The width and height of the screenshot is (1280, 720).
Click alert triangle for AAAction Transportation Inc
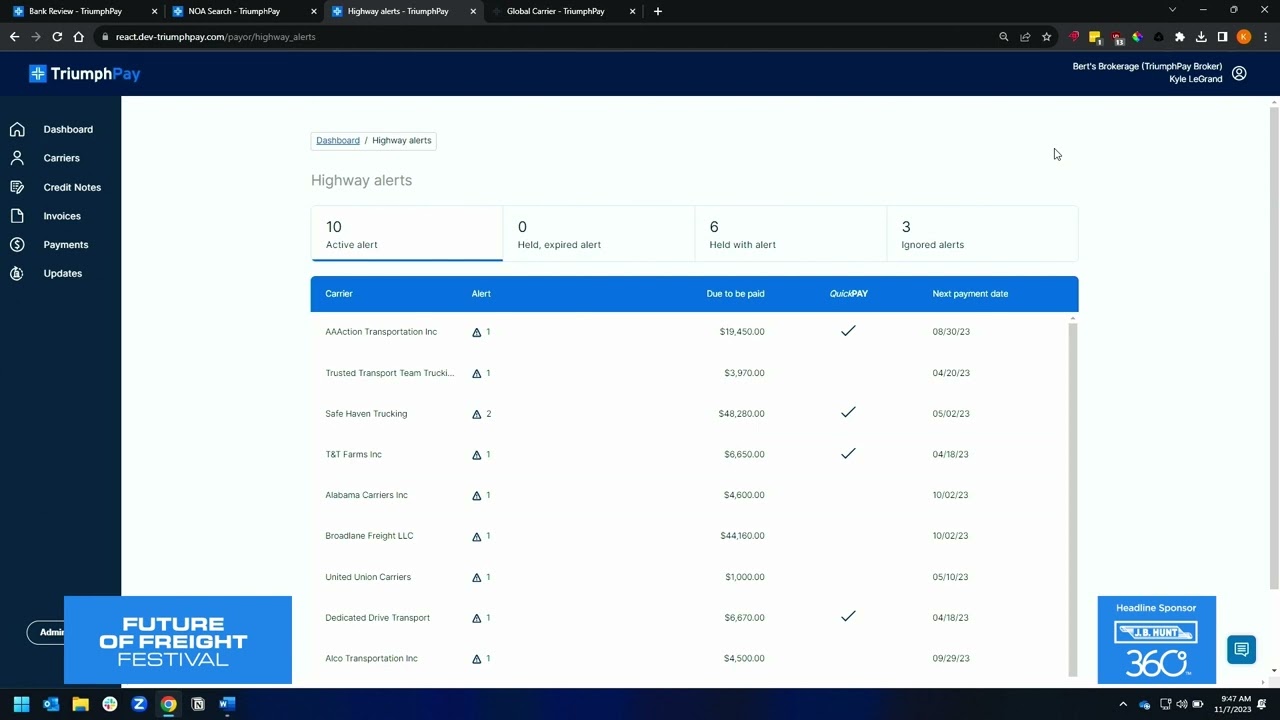click(x=477, y=332)
